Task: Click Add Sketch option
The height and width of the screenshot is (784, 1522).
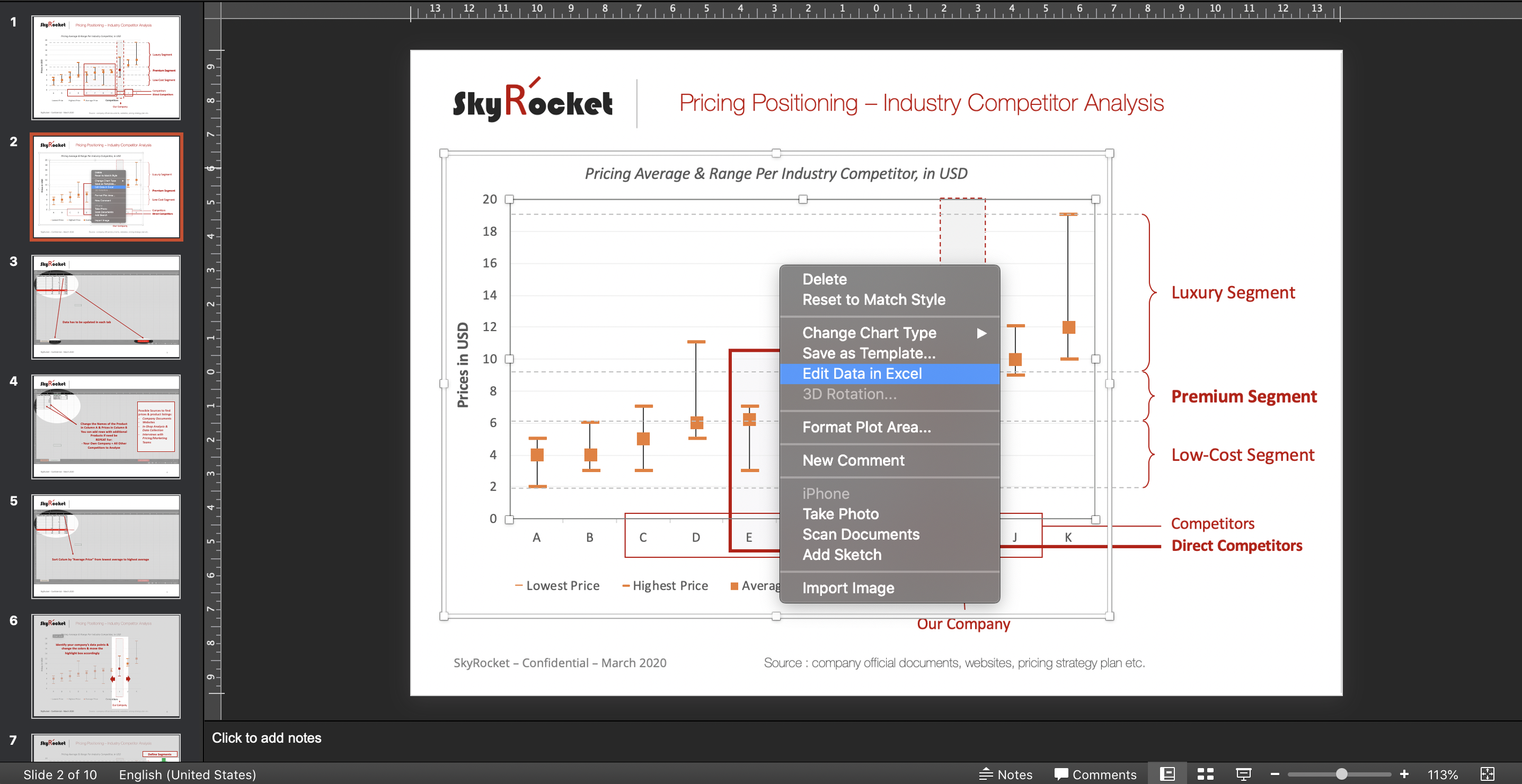Action: [x=889, y=555]
